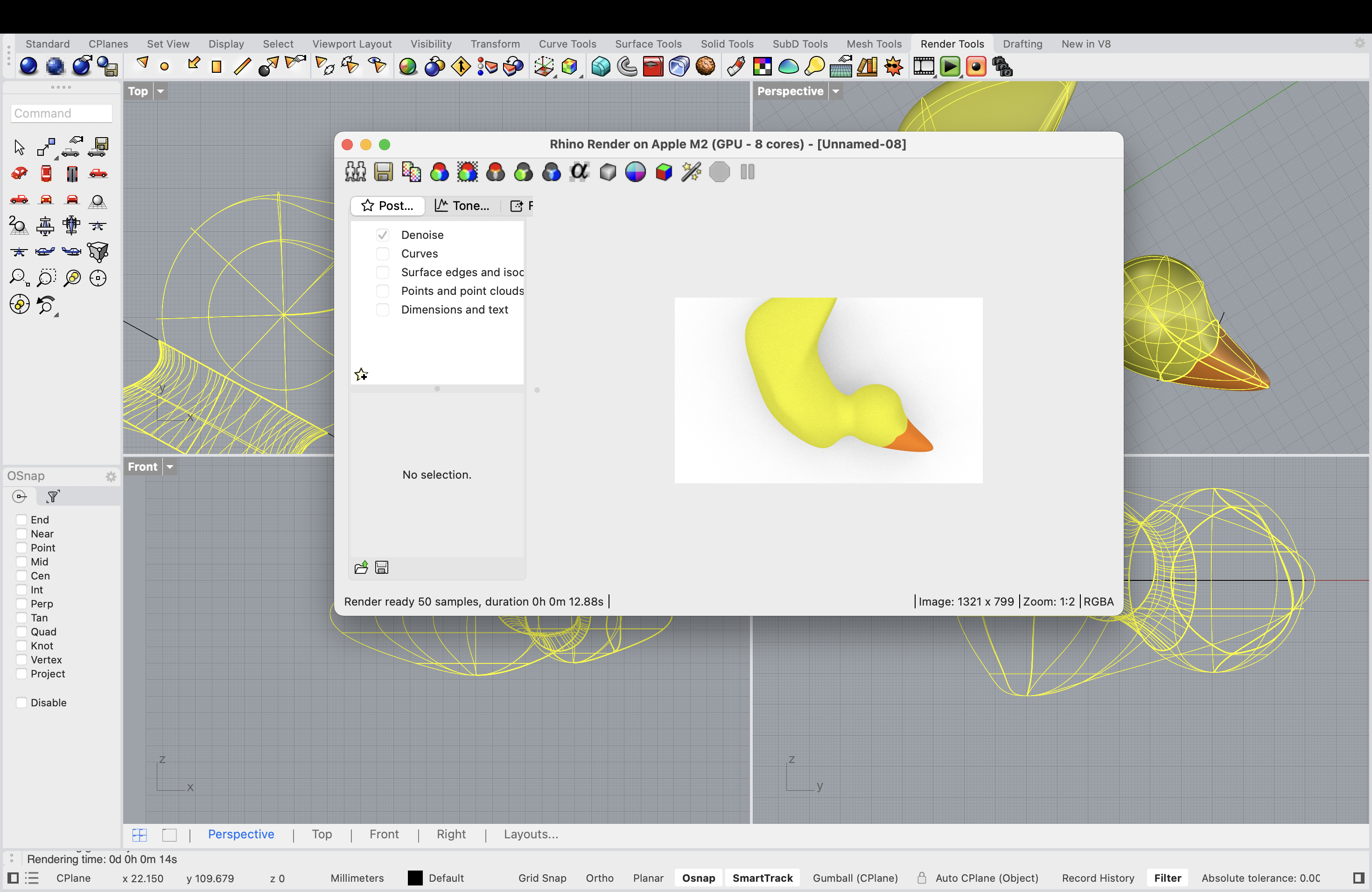Click the double camera icon in toolbar
The image size is (1372, 892).
click(x=1002, y=67)
